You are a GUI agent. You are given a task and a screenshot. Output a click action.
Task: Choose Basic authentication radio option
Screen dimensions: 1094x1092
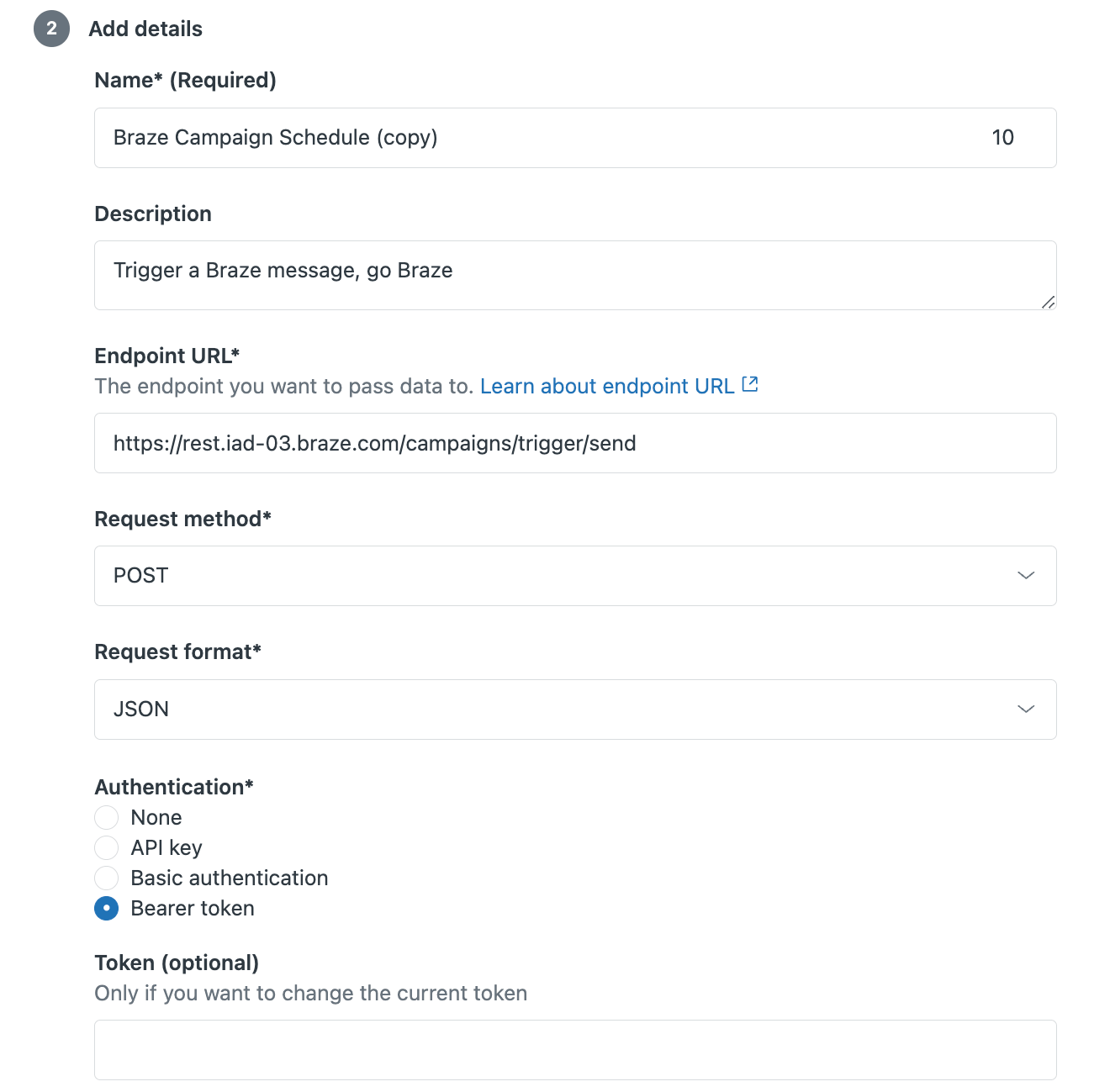click(x=107, y=878)
